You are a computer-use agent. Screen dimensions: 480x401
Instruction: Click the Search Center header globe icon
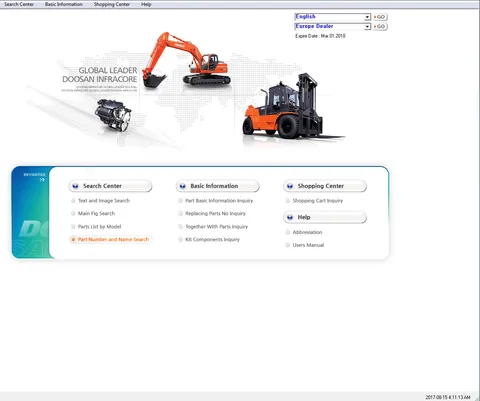75,186
